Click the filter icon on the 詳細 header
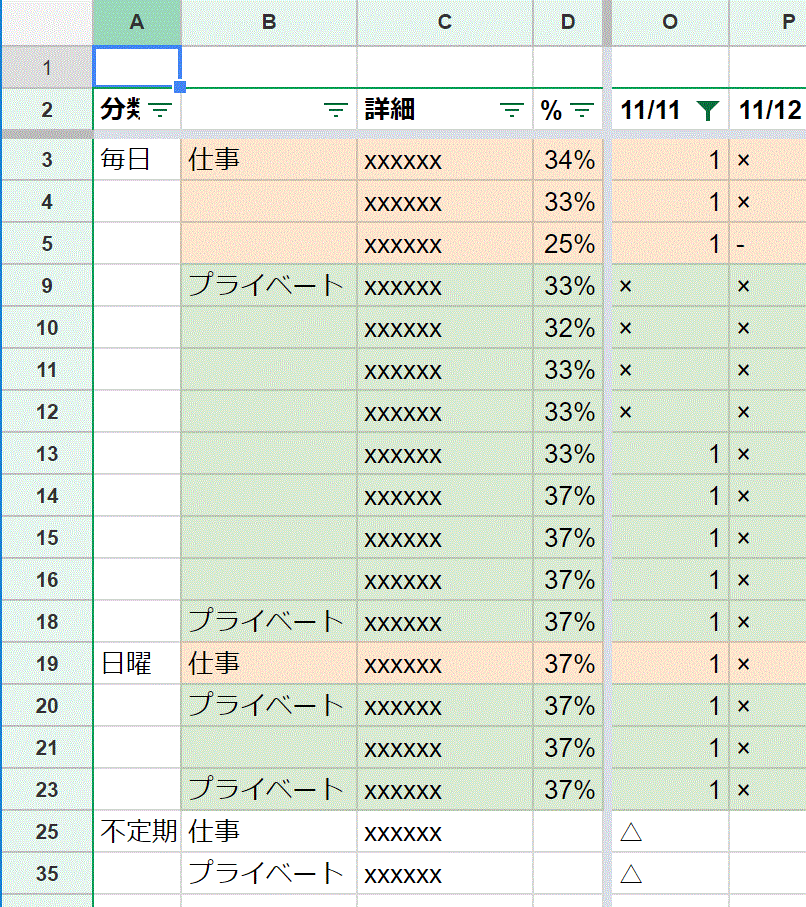806x907 pixels. click(510, 111)
